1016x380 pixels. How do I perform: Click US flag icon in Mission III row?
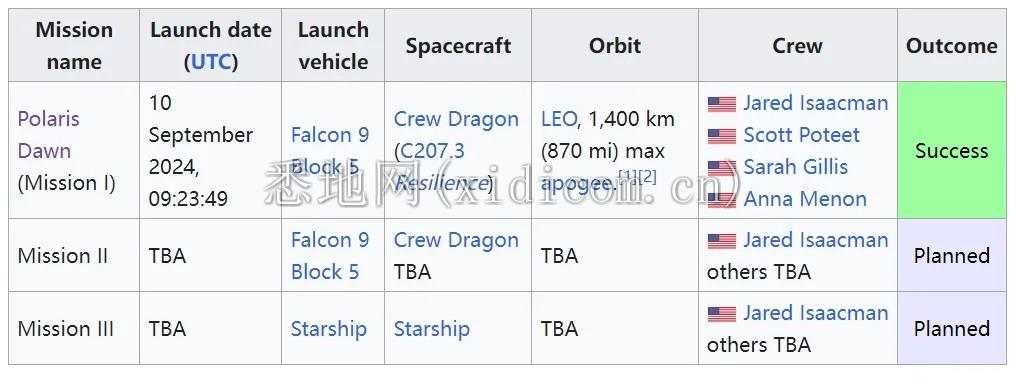coord(722,314)
